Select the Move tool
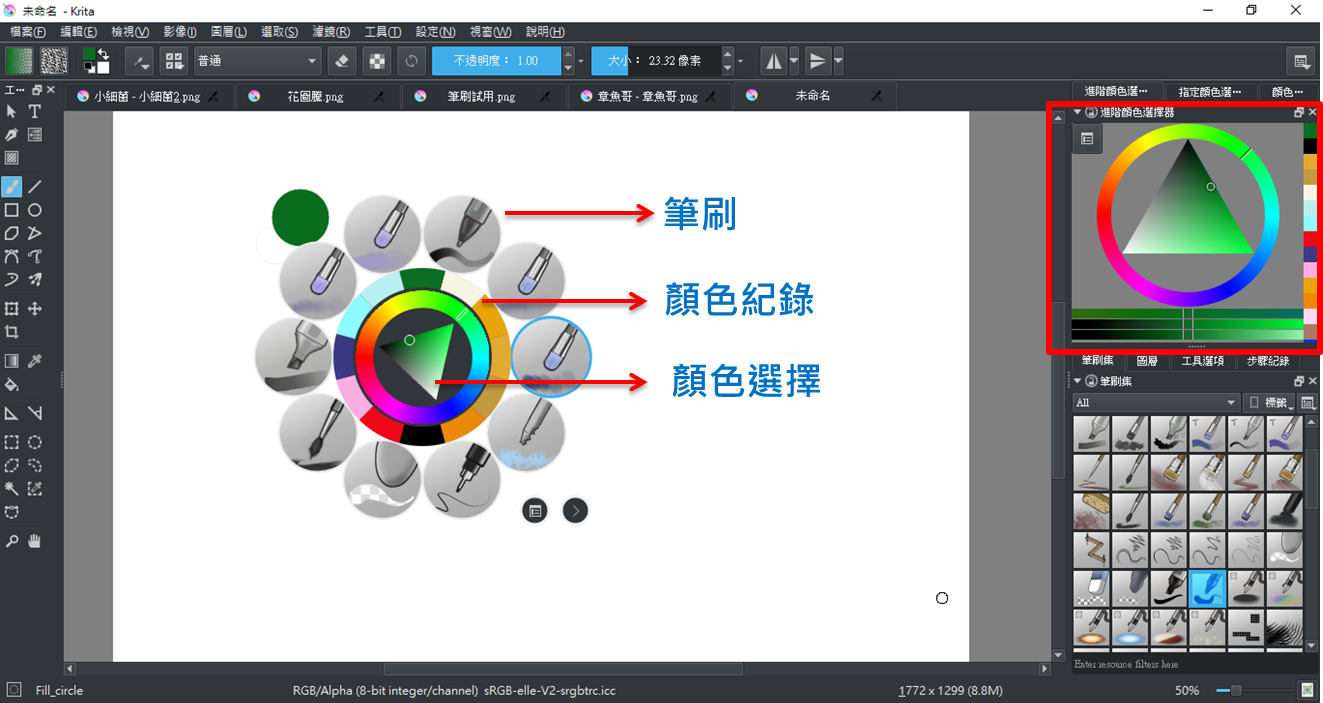This screenshot has width=1323, height=703. click(x=35, y=309)
